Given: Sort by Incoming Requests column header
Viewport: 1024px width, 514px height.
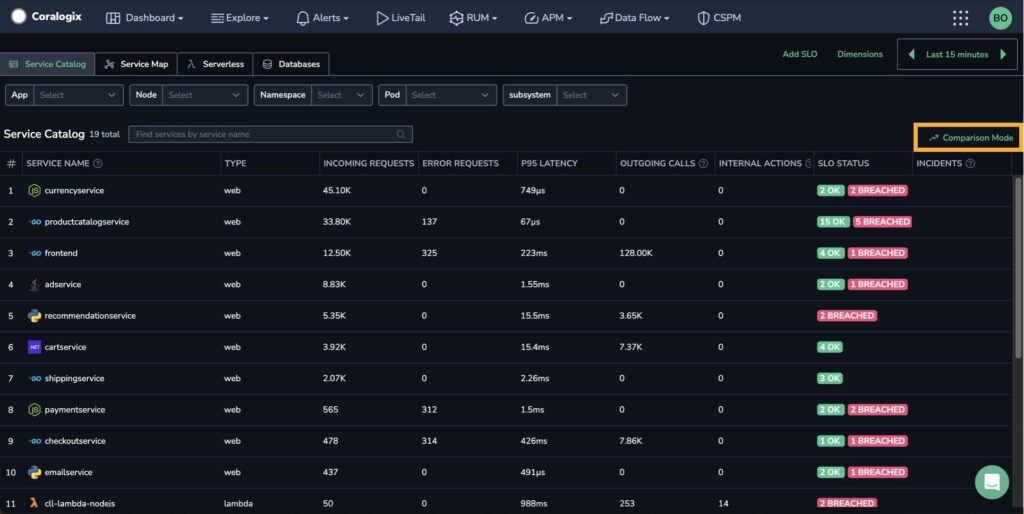Looking at the screenshot, I should (x=368, y=163).
